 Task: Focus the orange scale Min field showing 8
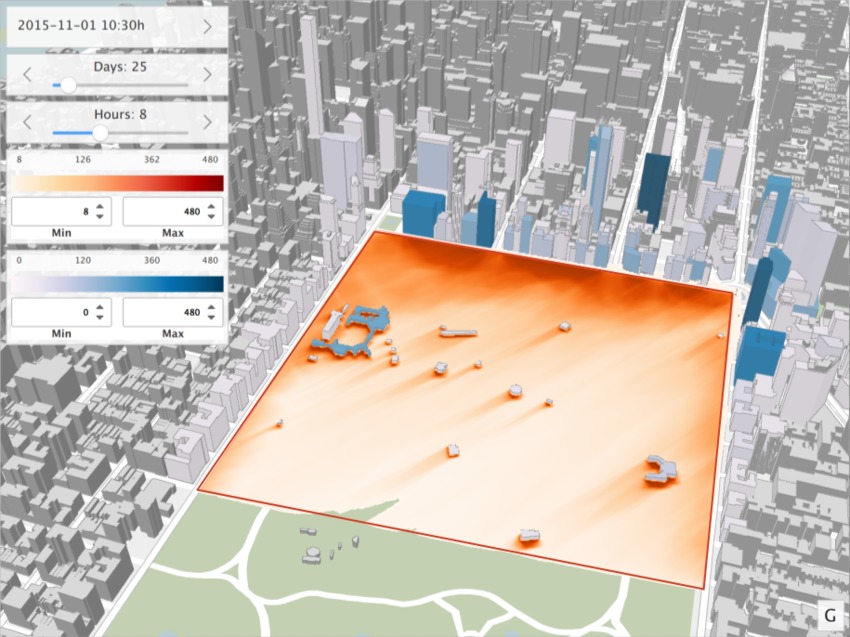click(54, 212)
